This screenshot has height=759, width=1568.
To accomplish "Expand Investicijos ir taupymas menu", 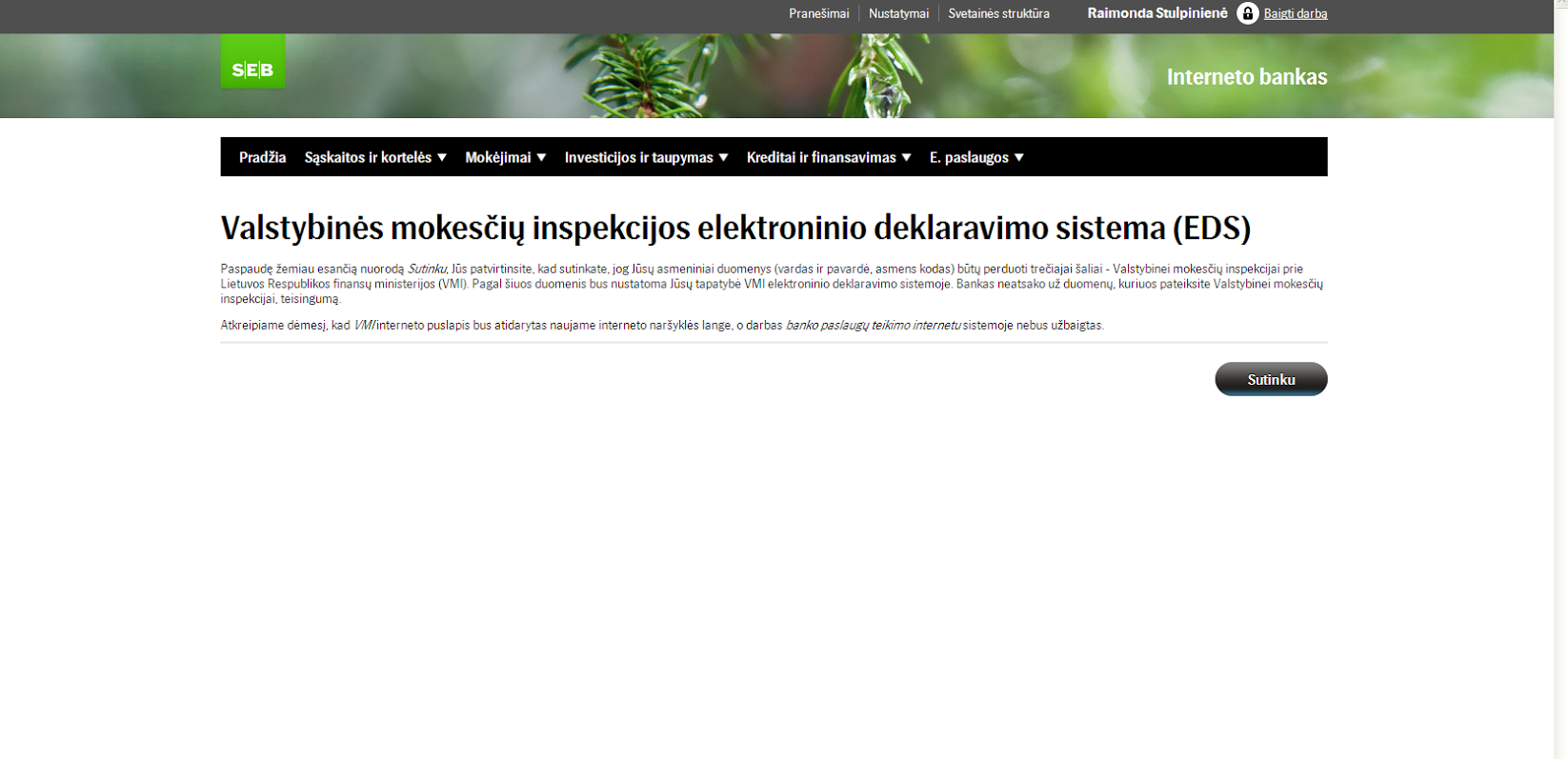I will 646,157.
